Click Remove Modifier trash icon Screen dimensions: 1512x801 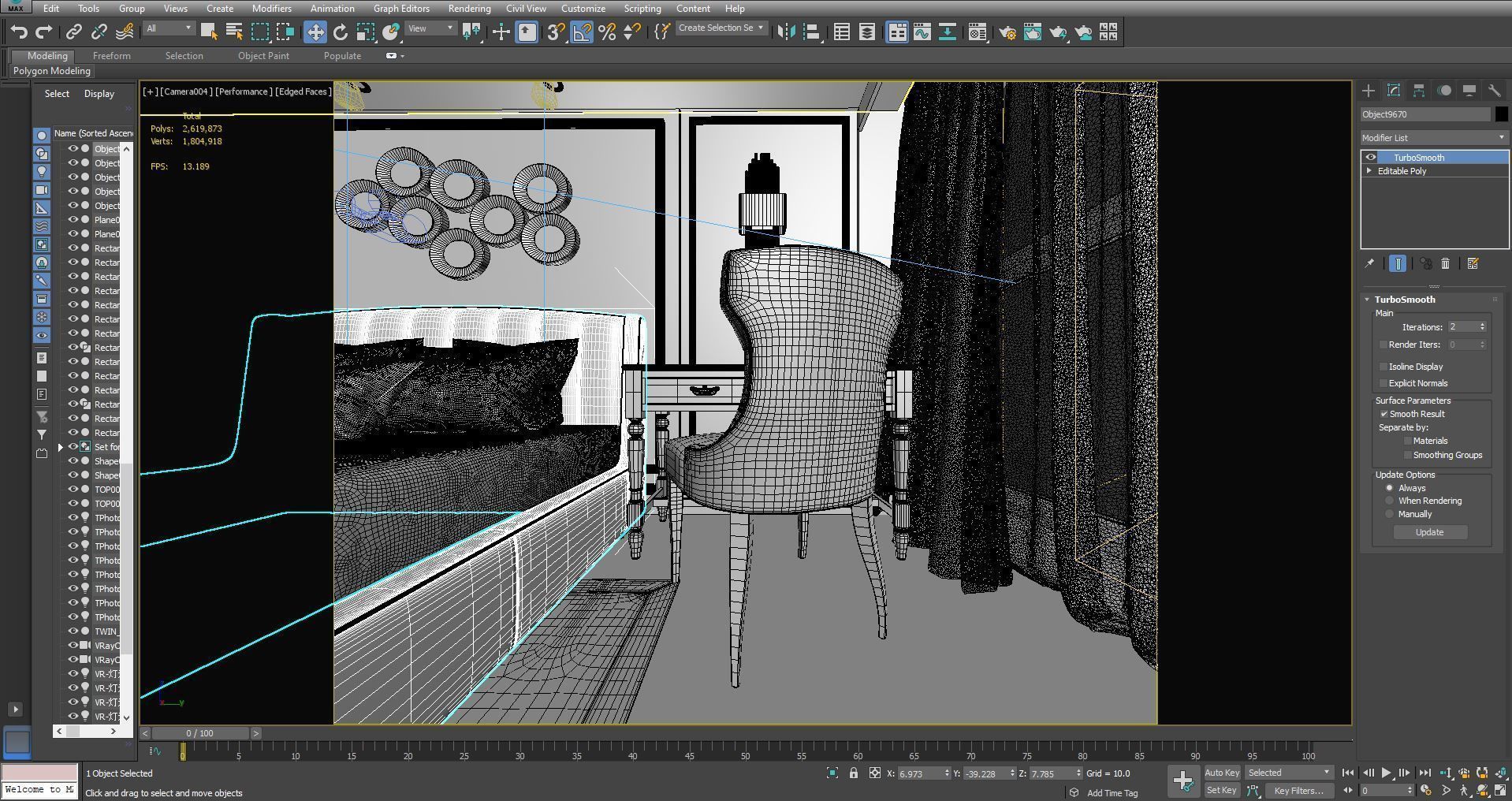(1446, 263)
